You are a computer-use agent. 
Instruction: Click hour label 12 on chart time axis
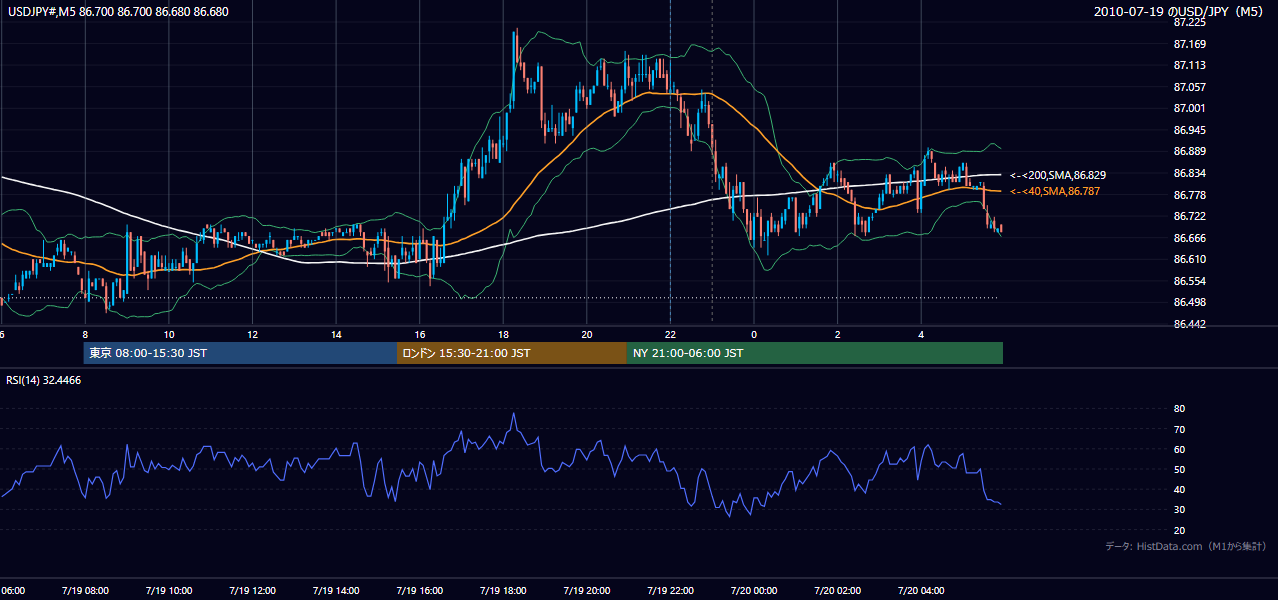coord(252,334)
